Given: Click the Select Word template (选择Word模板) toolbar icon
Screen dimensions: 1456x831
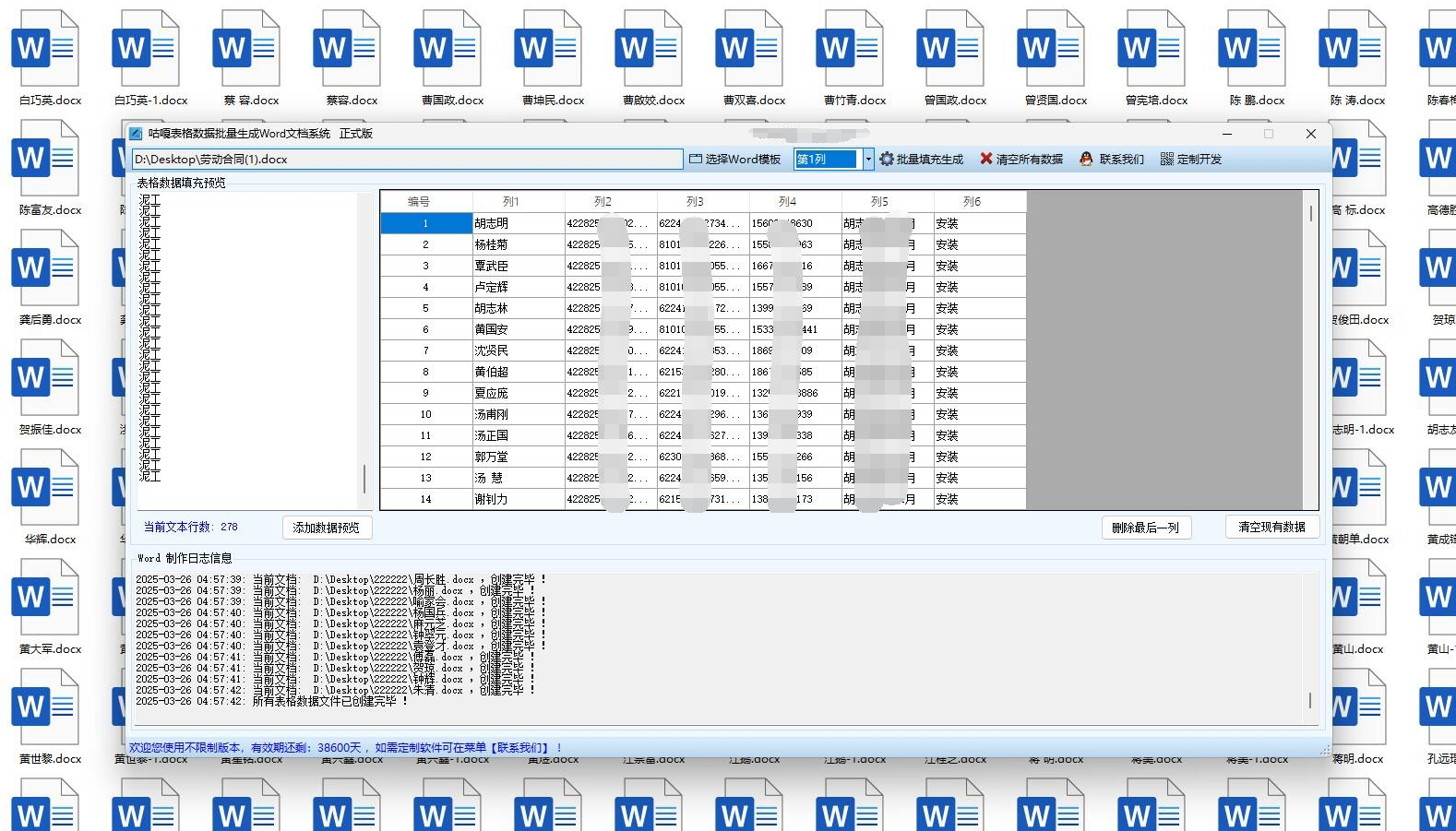Looking at the screenshot, I should [696, 160].
